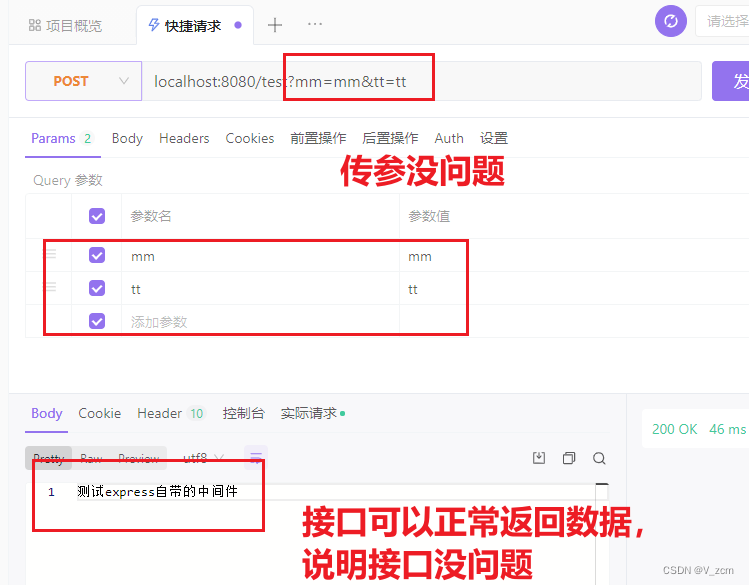Open the POST method dropdown
This screenshot has height=585, width=749.
[x=84, y=81]
